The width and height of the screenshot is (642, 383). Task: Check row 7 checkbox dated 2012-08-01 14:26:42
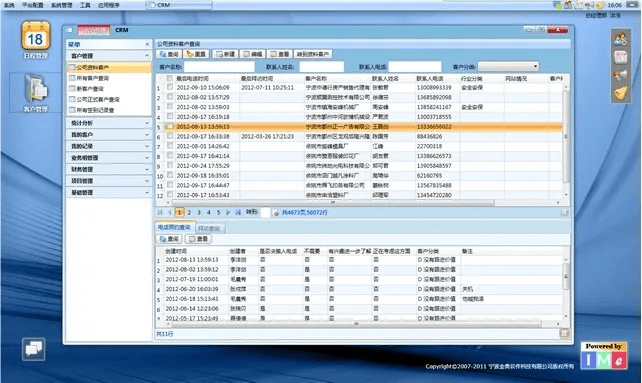point(170,146)
